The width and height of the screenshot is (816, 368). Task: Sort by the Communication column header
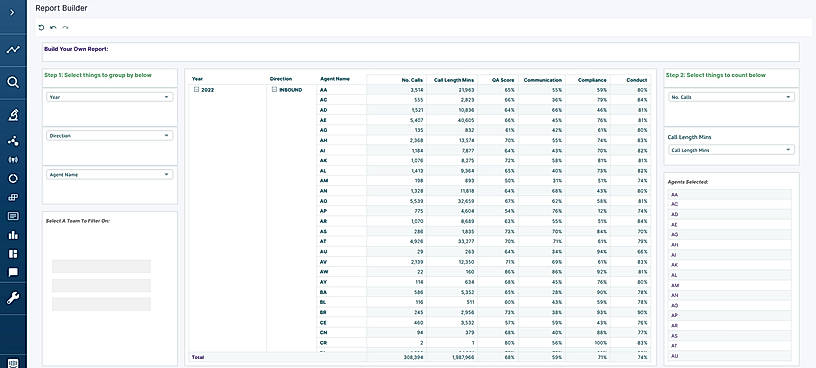[x=543, y=80]
